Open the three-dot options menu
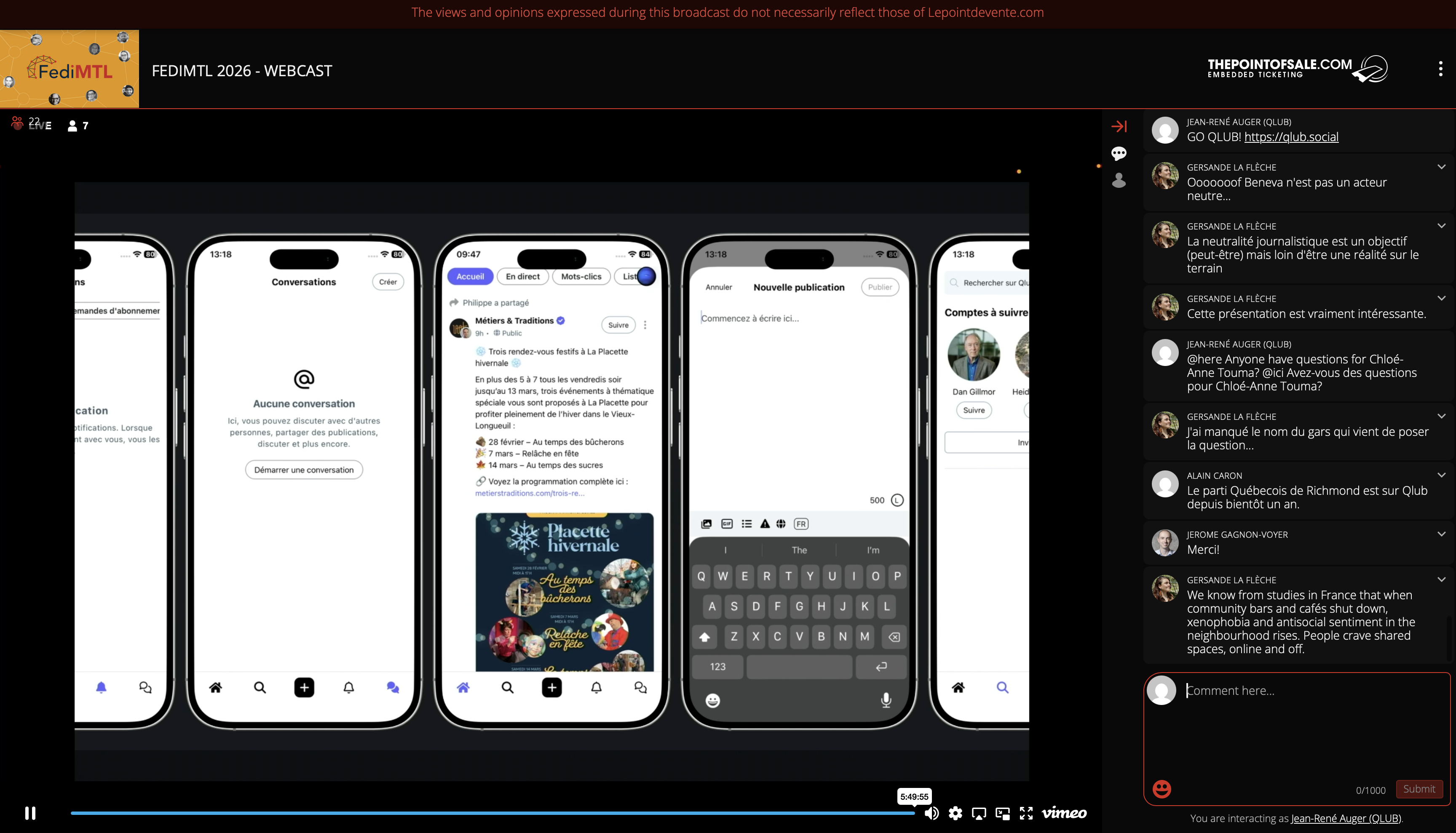This screenshot has width=1456, height=833. tap(1440, 69)
